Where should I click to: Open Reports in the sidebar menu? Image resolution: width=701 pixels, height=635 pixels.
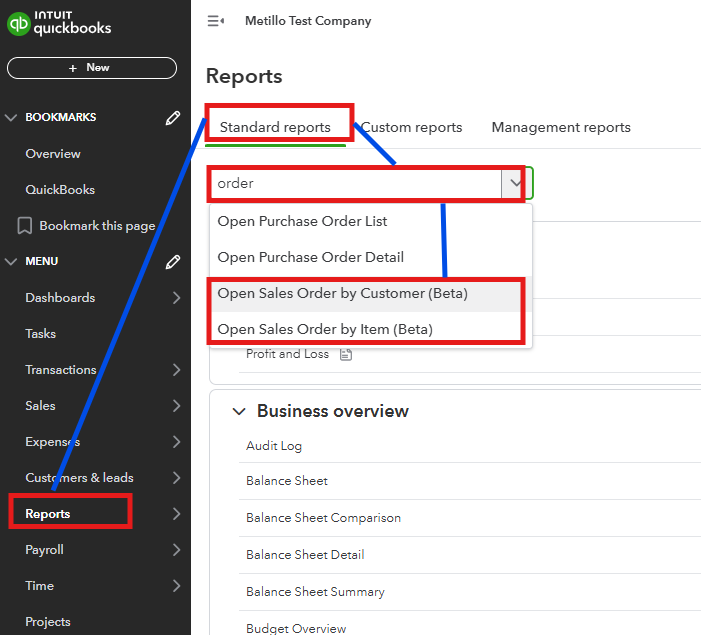pos(48,514)
